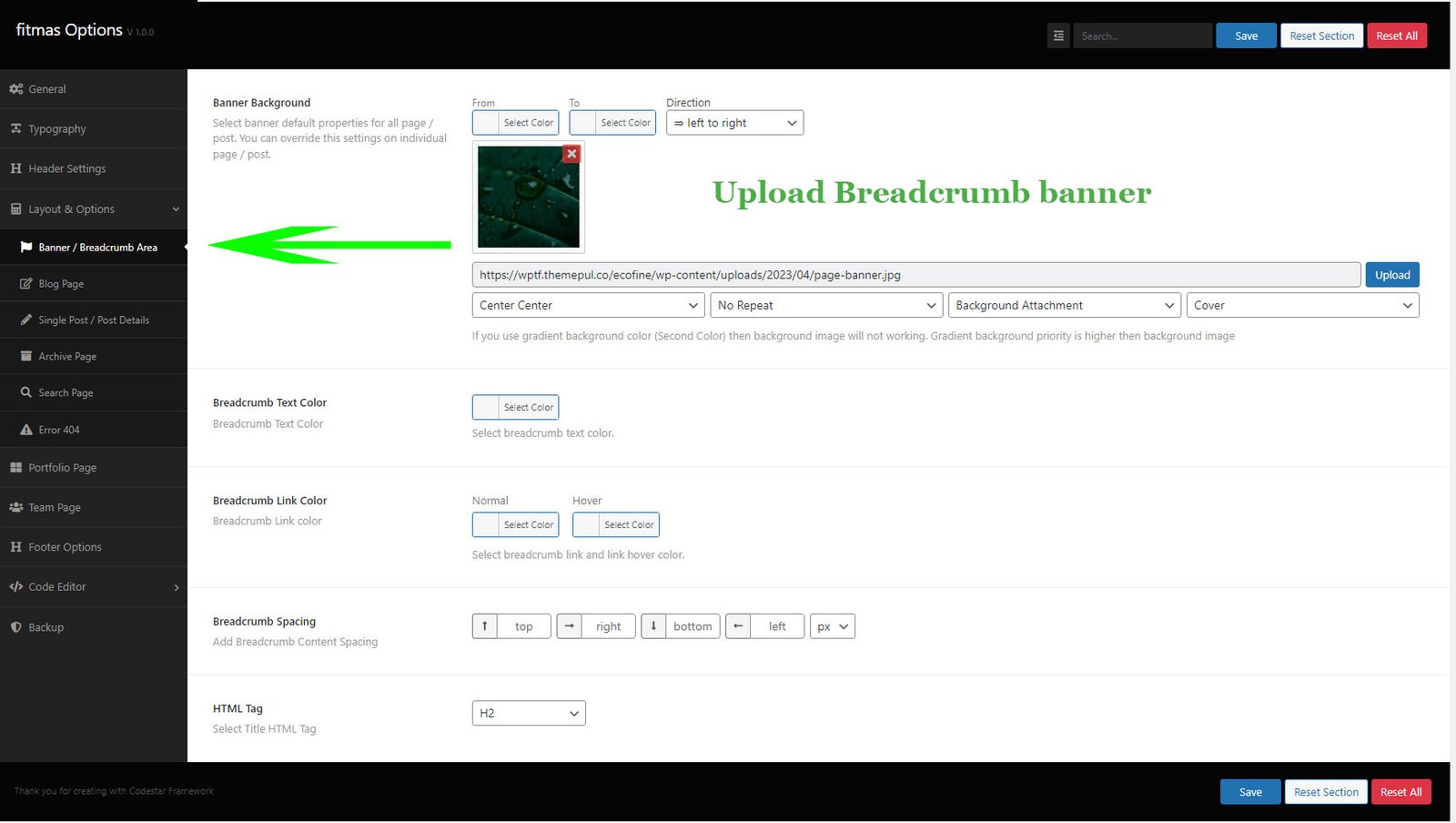The width and height of the screenshot is (1456, 823).
Task: Click the banner image URL field
Action: tap(916, 275)
